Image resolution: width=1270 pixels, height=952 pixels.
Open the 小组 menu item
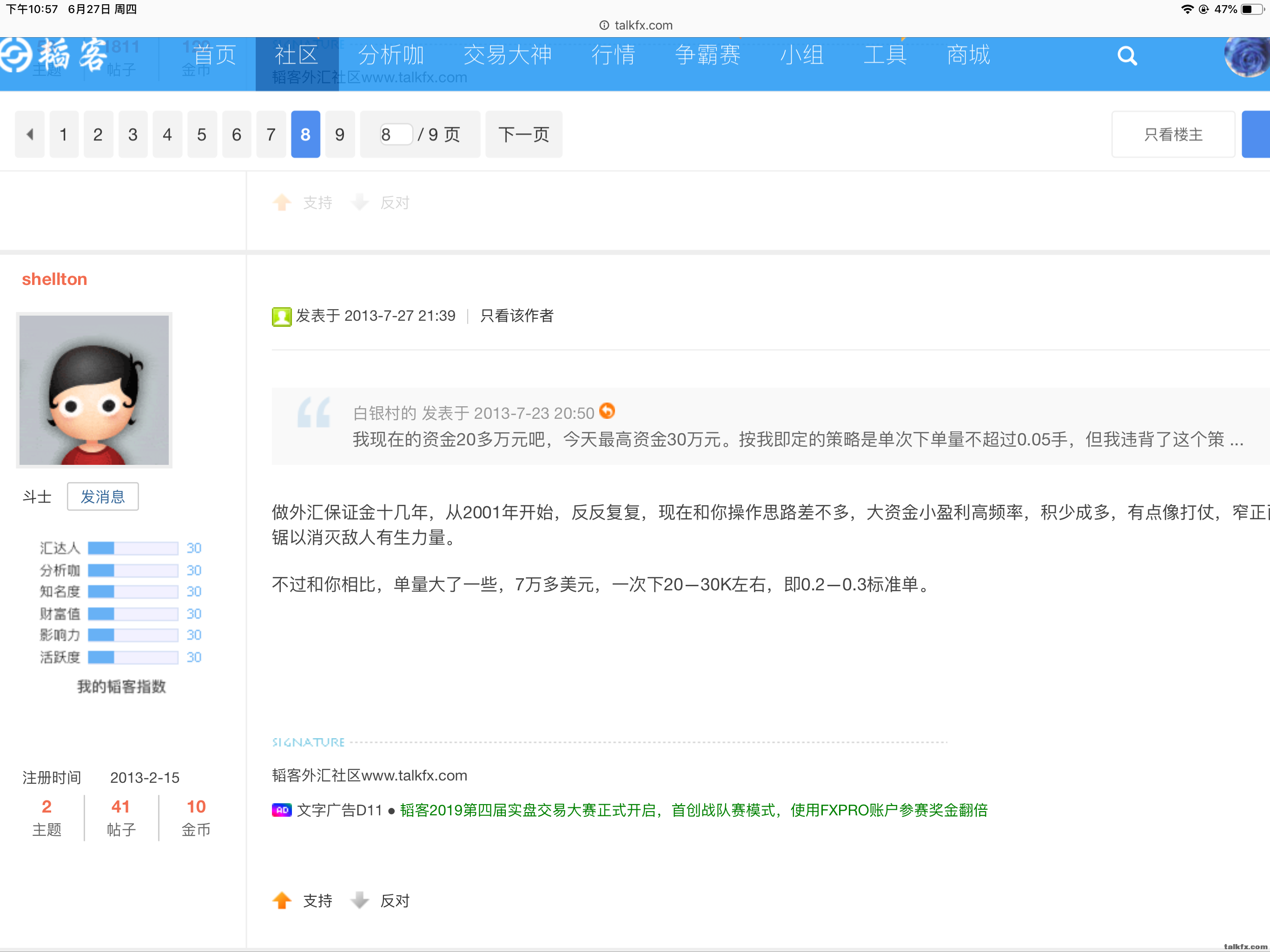point(802,56)
